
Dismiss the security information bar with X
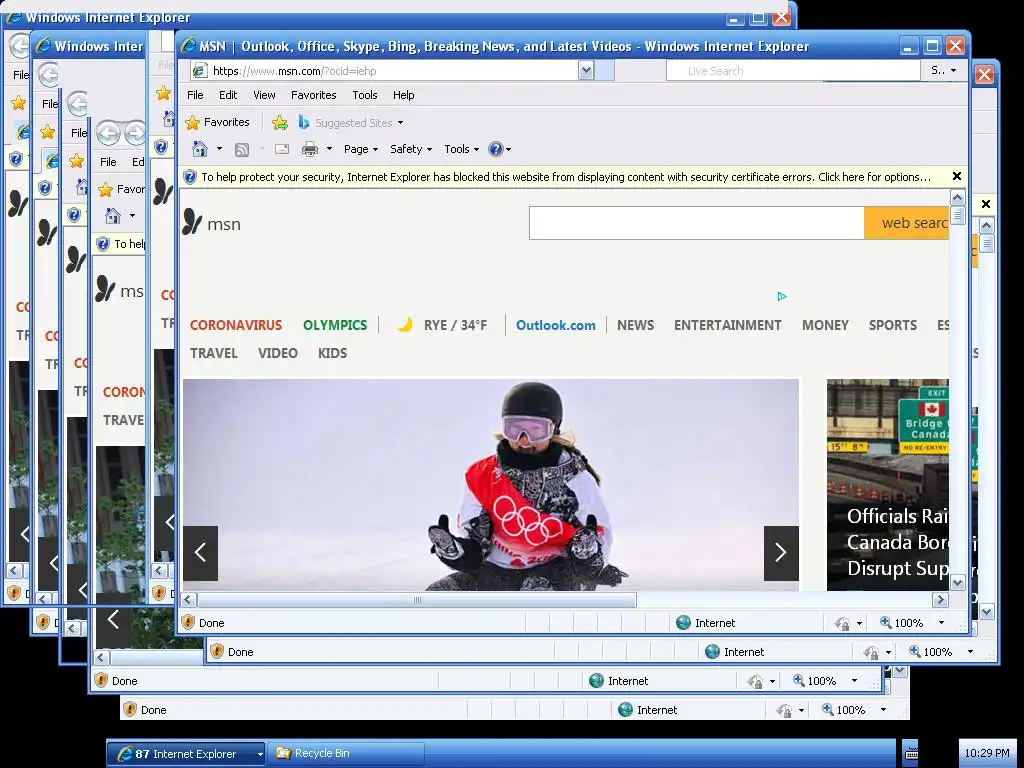[x=957, y=176]
